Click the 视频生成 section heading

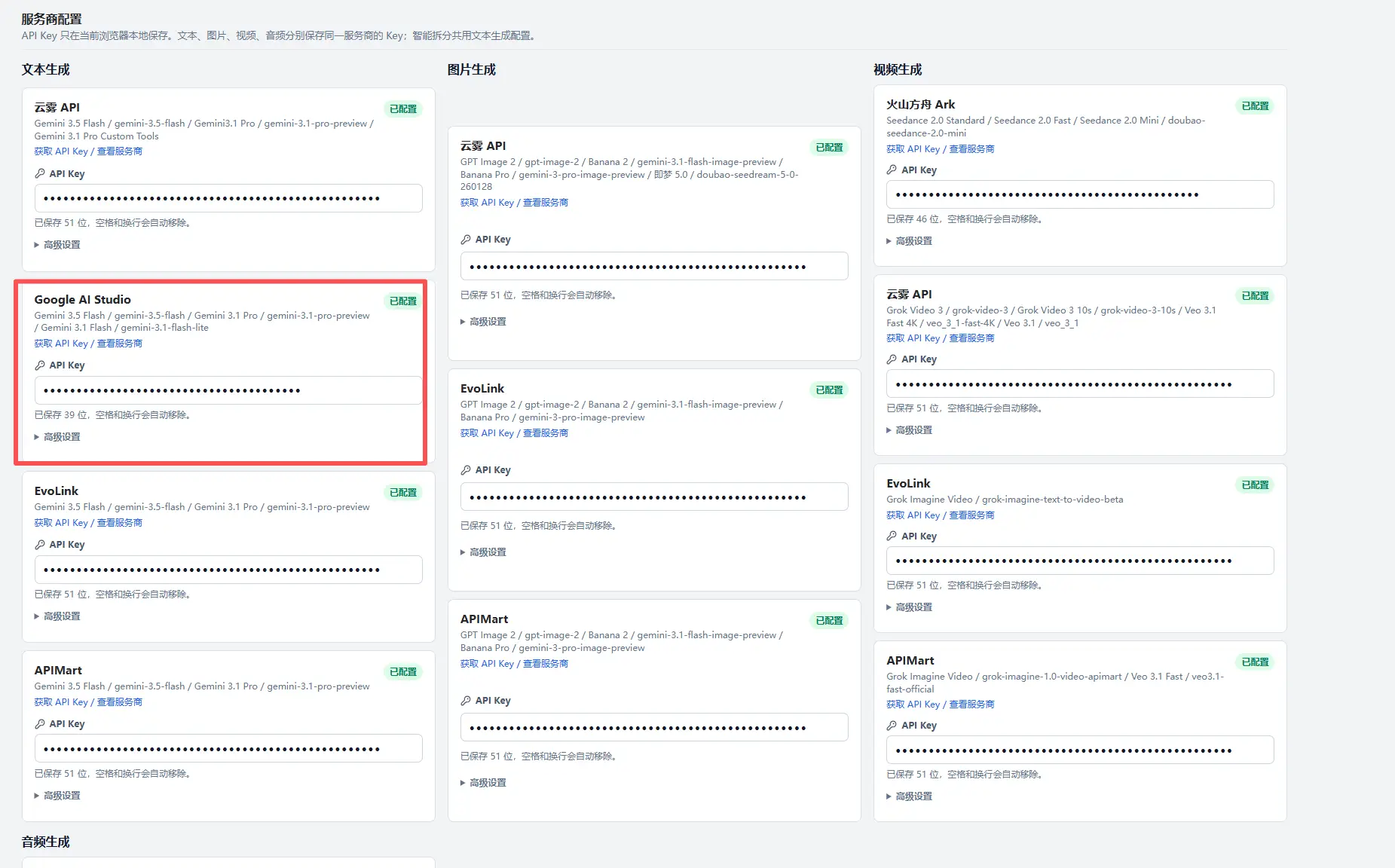coord(898,69)
